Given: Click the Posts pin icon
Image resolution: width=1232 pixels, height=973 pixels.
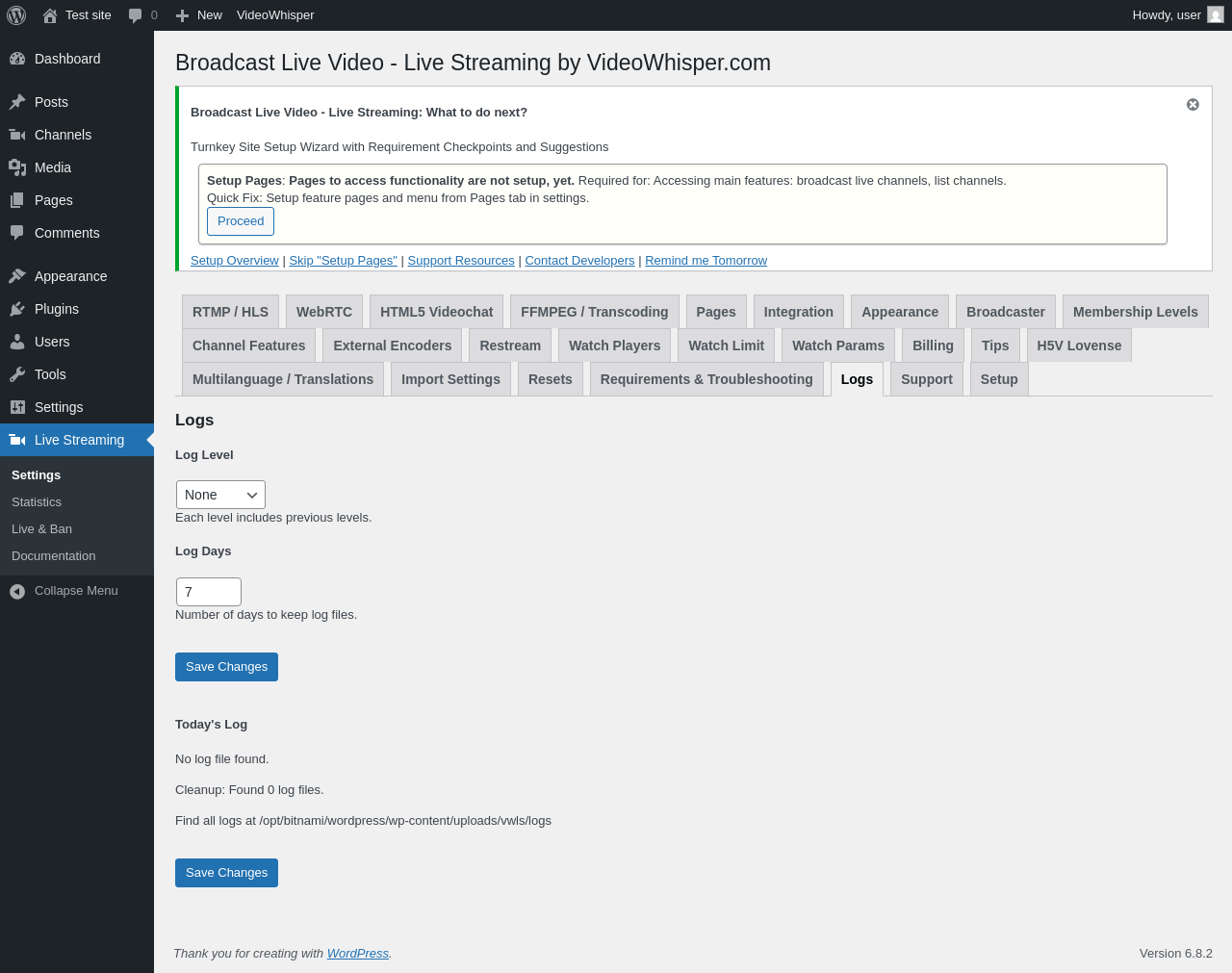Looking at the screenshot, I should pyautogui.click(x=17, y=102).
